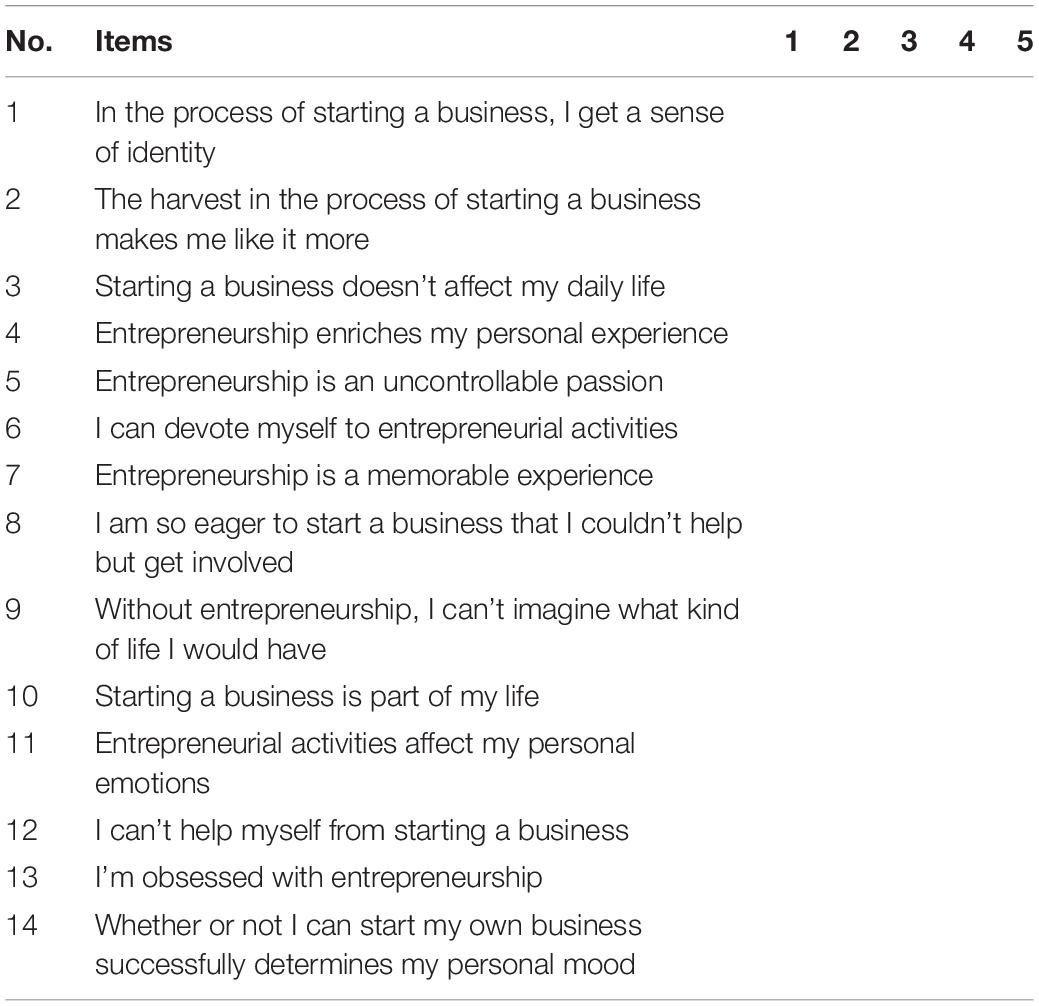Select 'Entrepreneurship is a memorable experience'
This screenshot has height=1006, width=1039.
(x=374, y=476)
